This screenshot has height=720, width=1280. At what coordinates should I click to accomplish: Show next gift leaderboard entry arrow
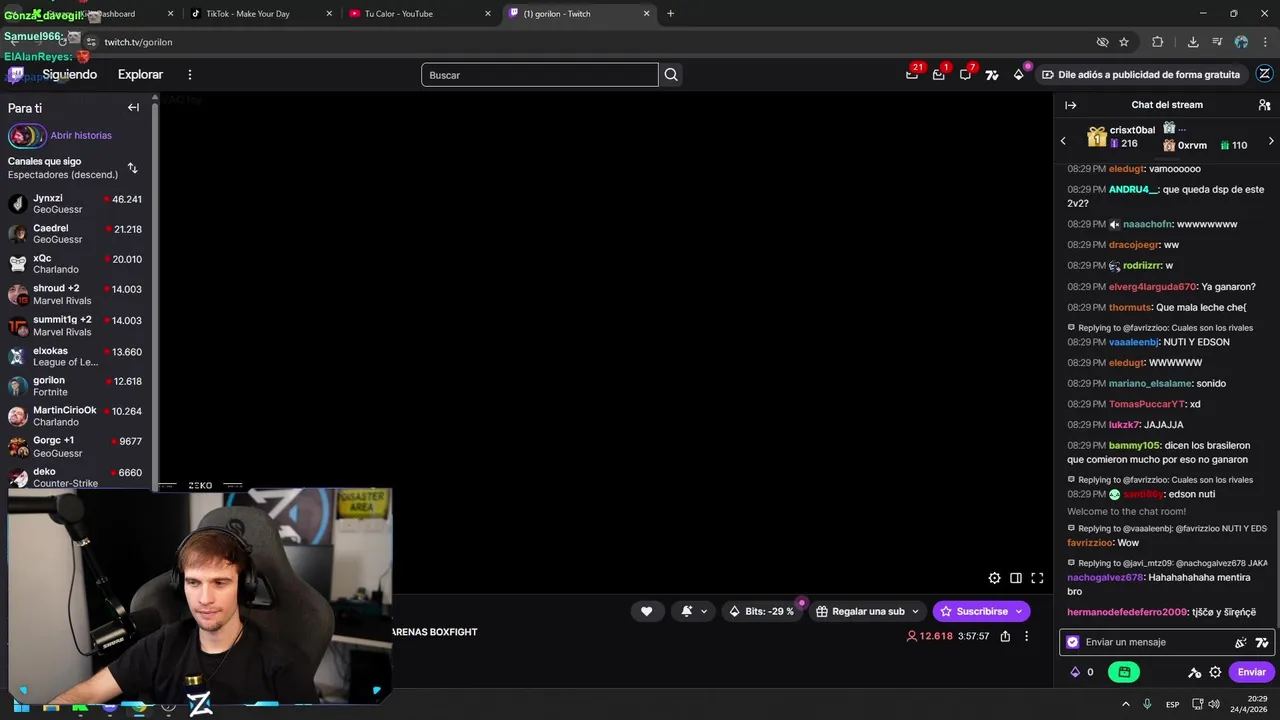[x=1271, y=141]
